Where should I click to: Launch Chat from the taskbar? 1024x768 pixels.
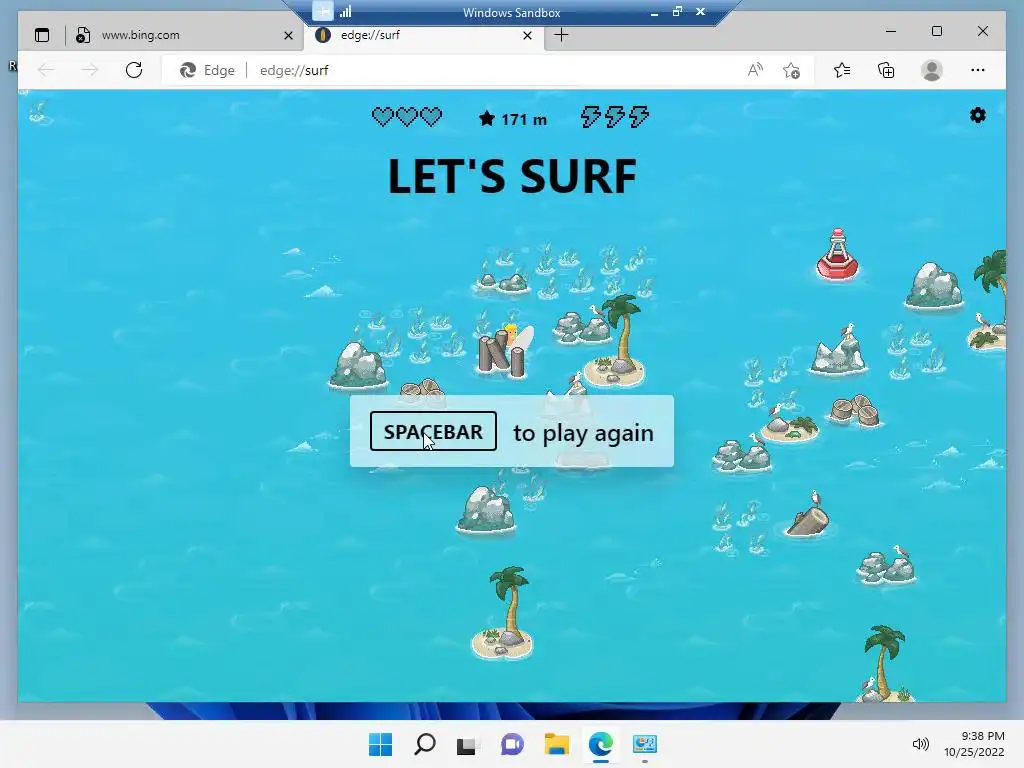[x=512, y=744]
